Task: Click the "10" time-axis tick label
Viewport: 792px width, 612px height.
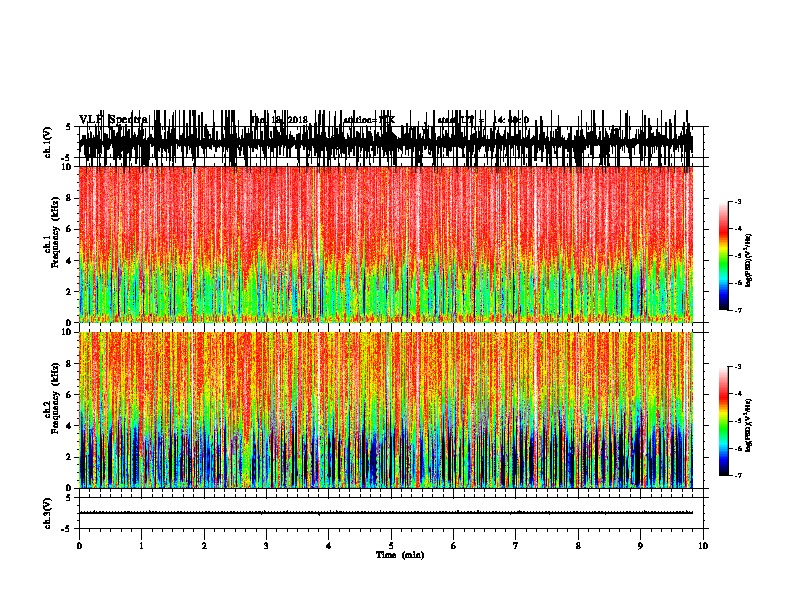Action: [x=703, y=546]
